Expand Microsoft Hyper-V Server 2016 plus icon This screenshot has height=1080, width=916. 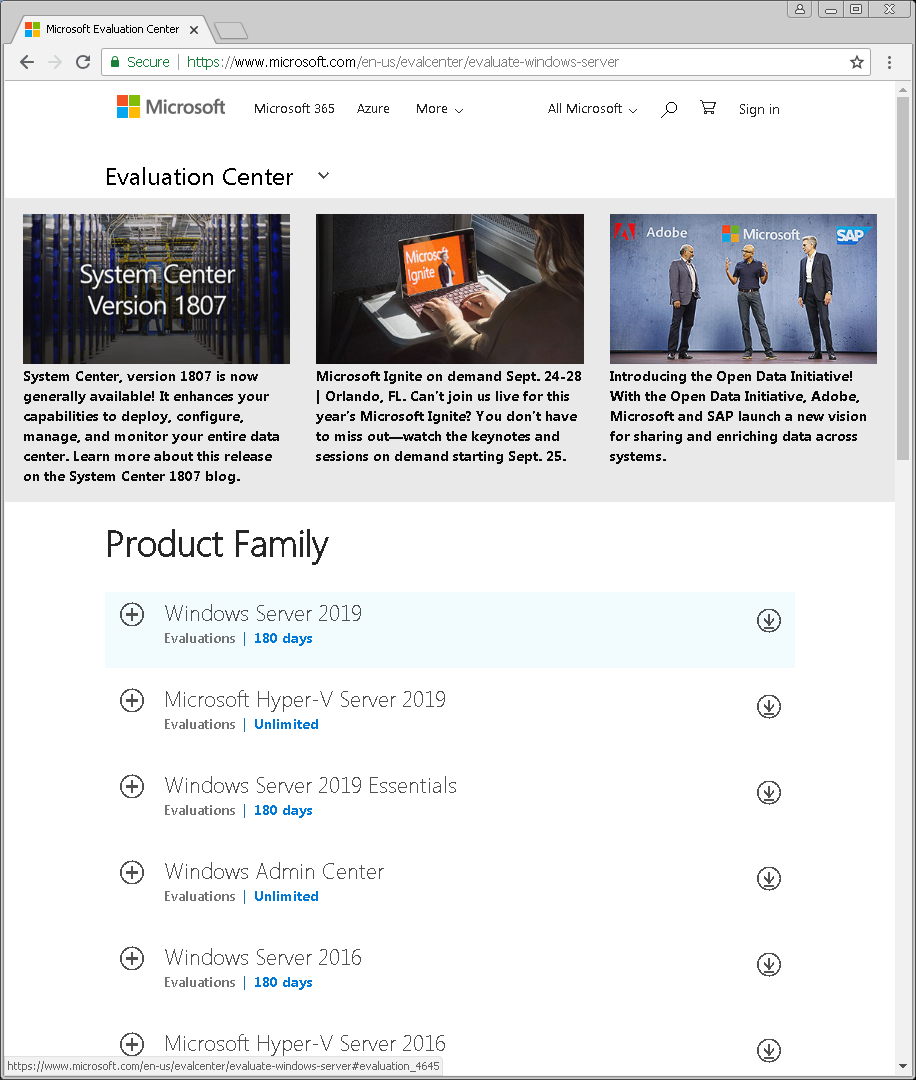(132, 1044)
